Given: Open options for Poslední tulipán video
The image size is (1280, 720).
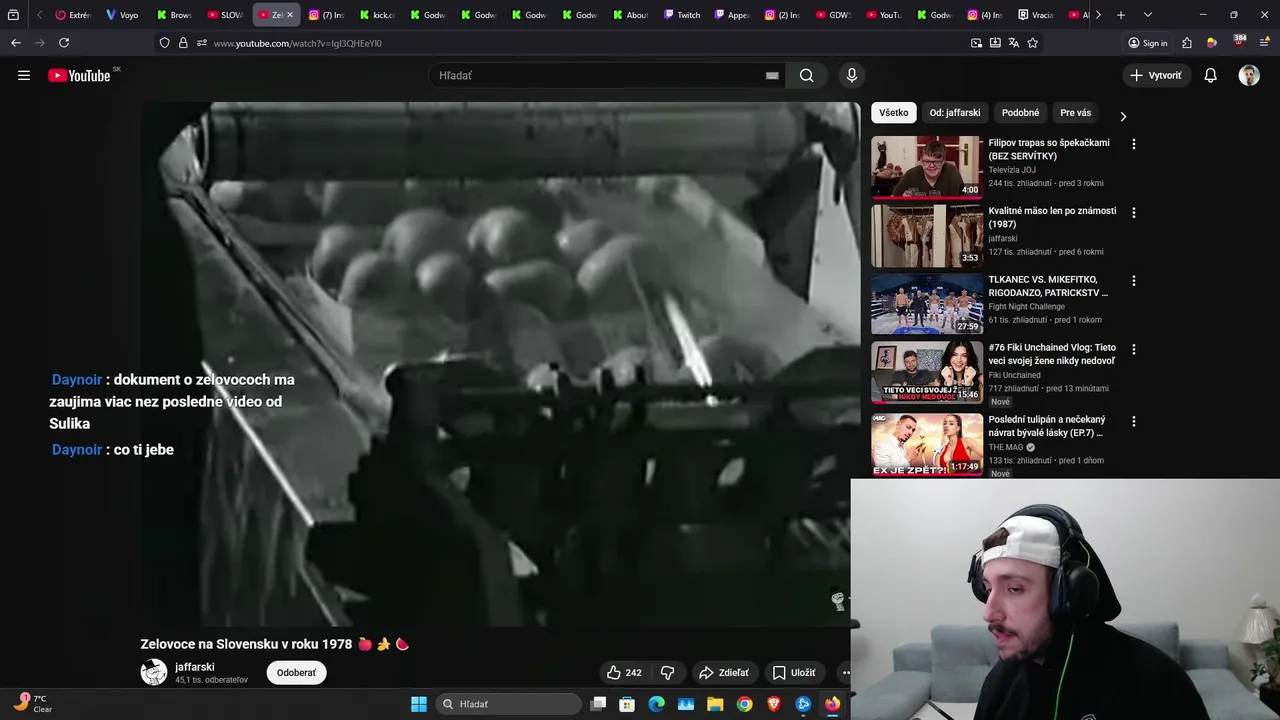Looking at the screenshot, I should pos(1133,421).
